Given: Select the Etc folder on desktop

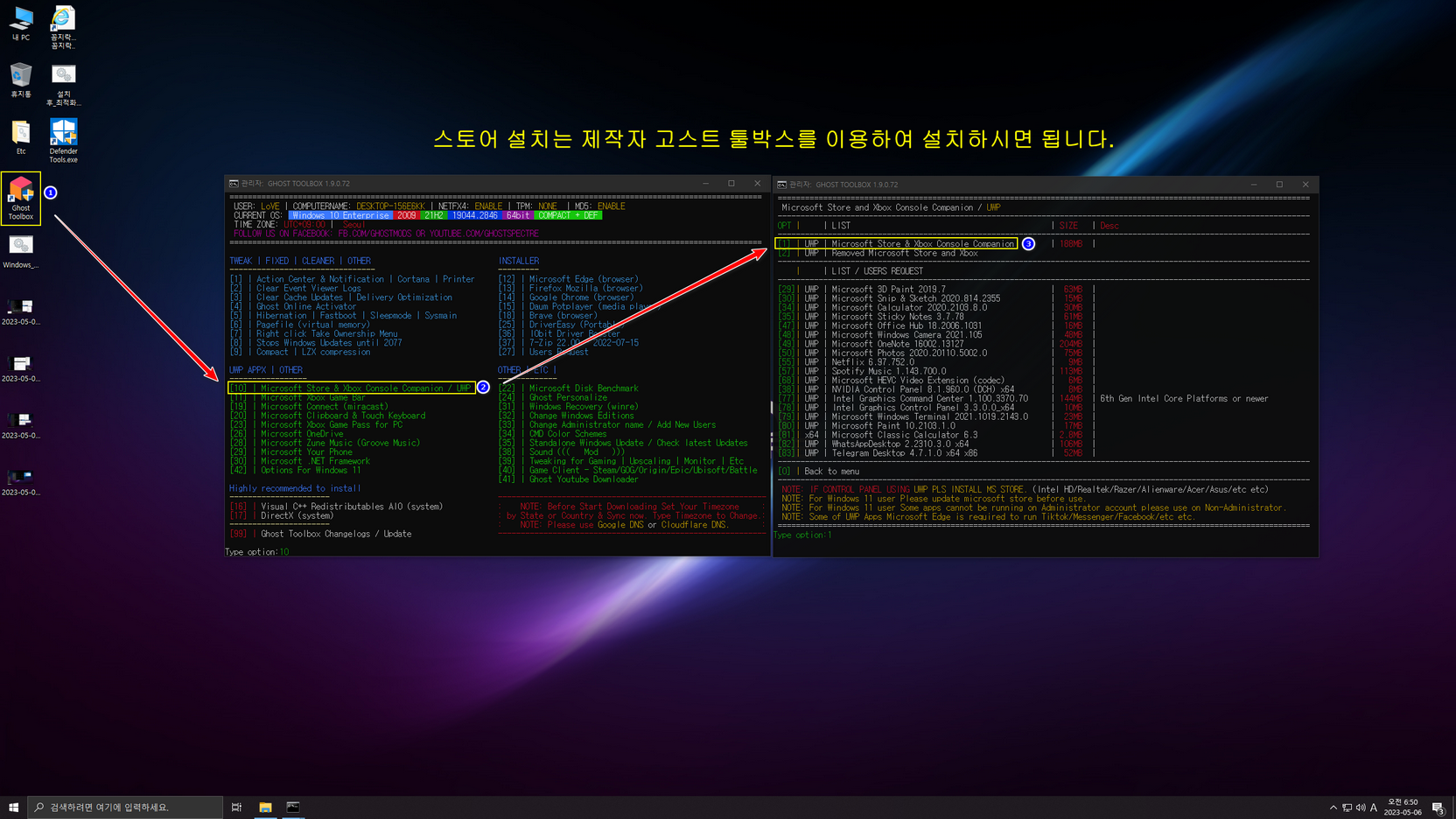Looking at the screenshot, I should click(21, 137).
